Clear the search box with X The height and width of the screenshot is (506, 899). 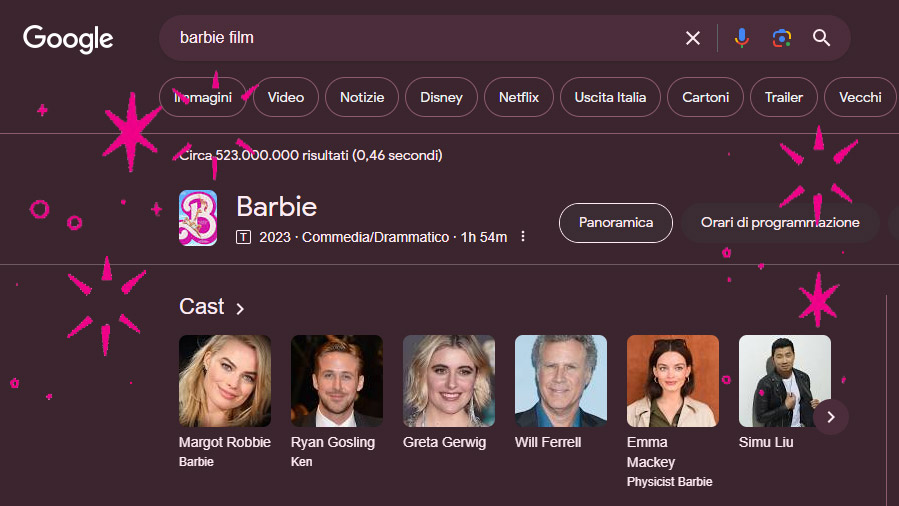coord(693,38)
